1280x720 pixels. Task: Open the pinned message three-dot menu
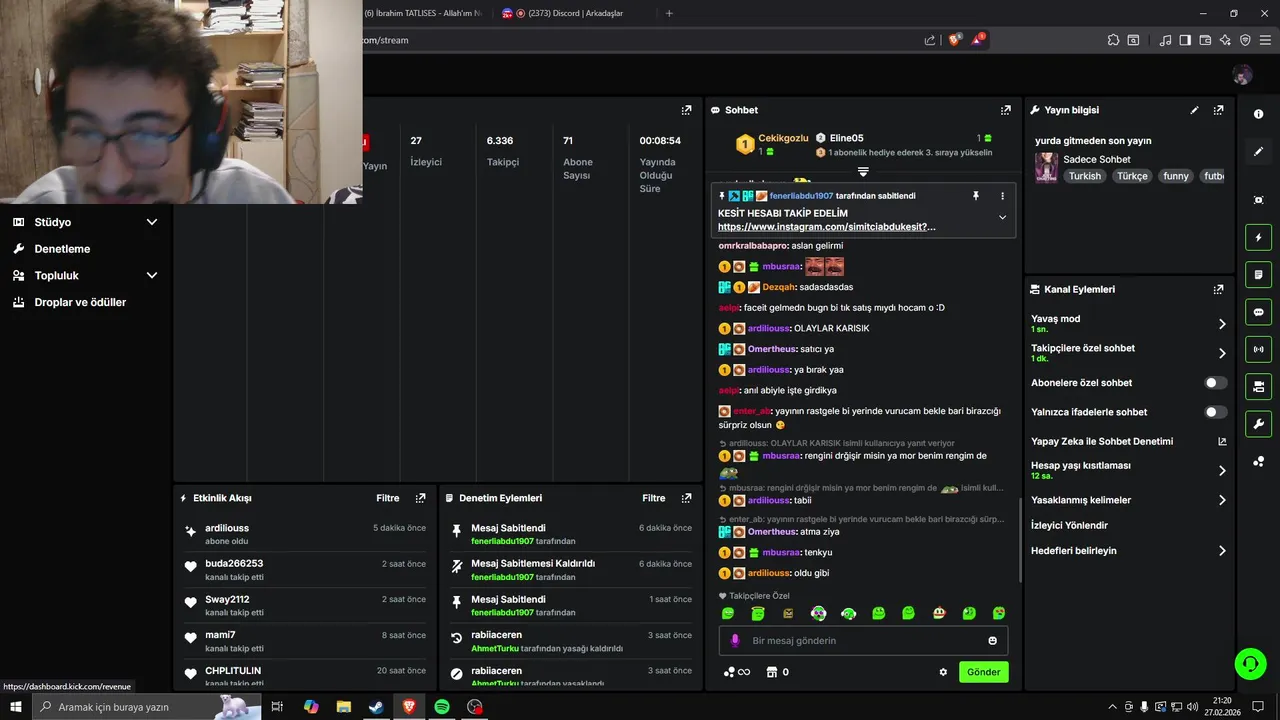point(1002,196)
